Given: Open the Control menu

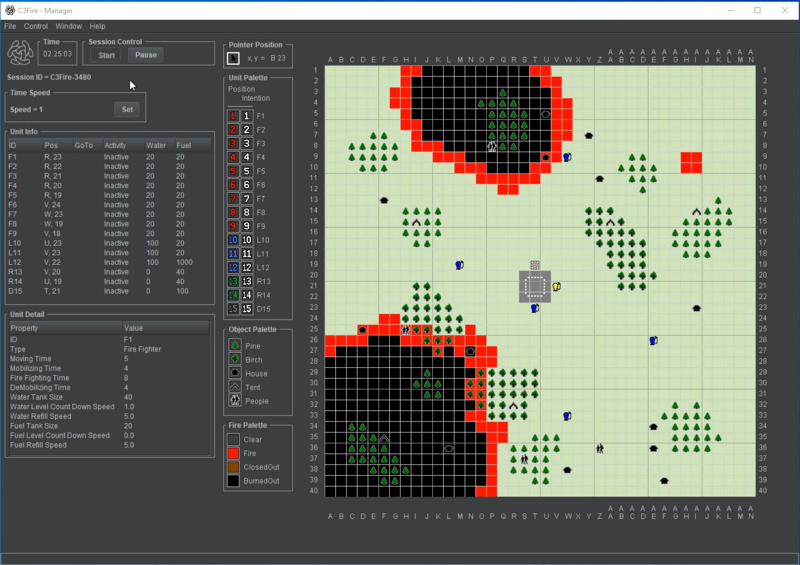Looking at the screenshot, I should (x=36, y=25).
